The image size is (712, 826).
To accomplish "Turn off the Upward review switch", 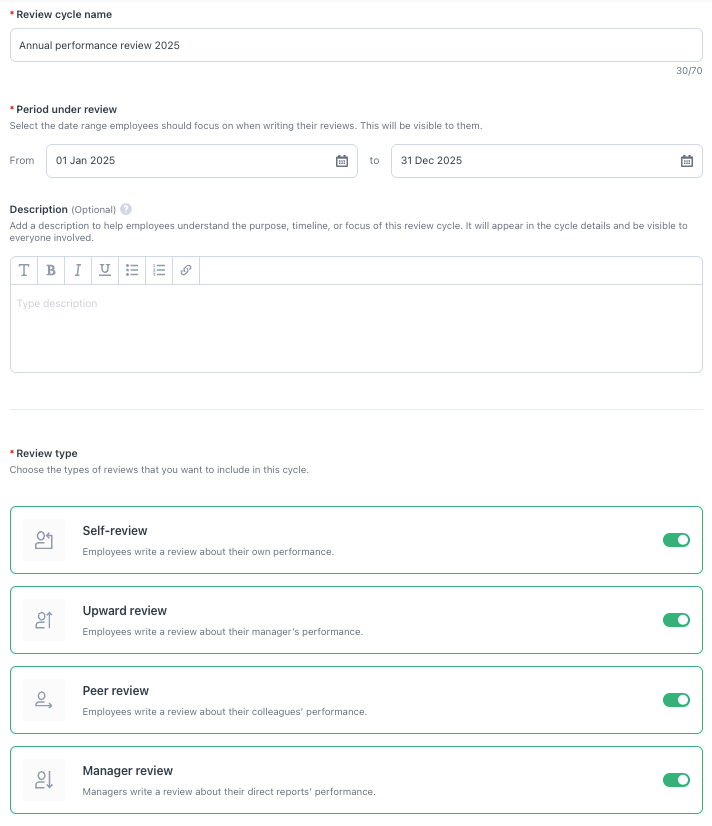I will tap(676, 620).
